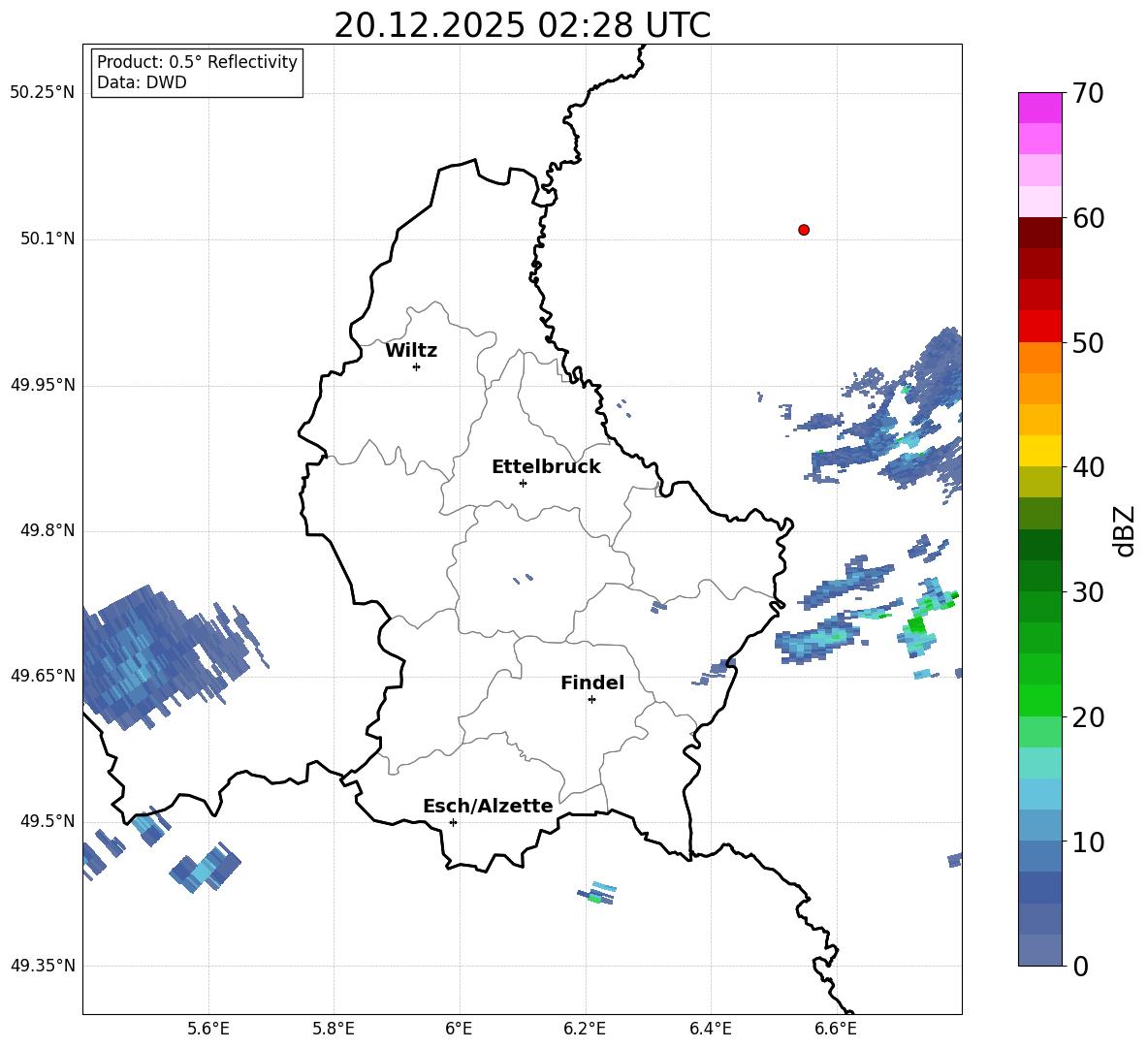This screenshot has height=1048, width=1148.
Task: Click the 49.95°N latitude label
Action: [x=43, y=384]
